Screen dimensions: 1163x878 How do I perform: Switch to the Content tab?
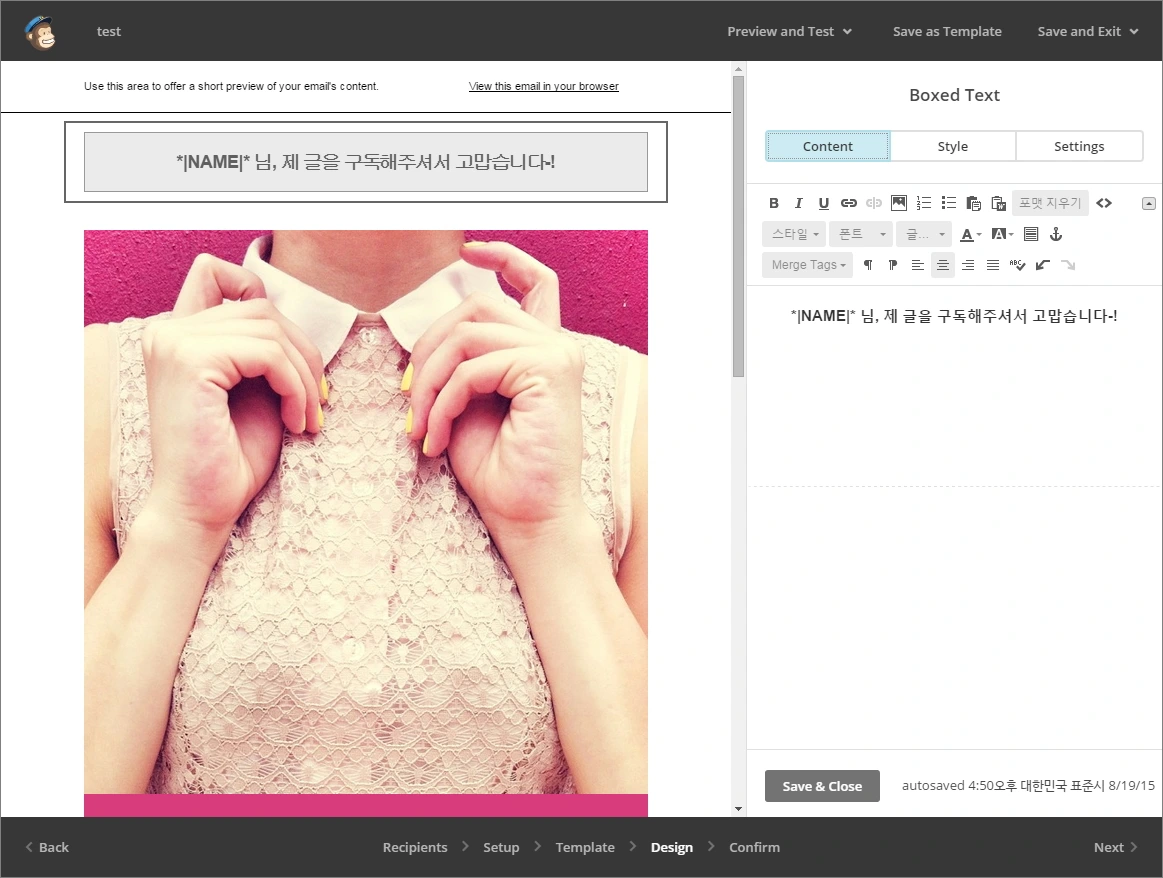click(828, 146)
